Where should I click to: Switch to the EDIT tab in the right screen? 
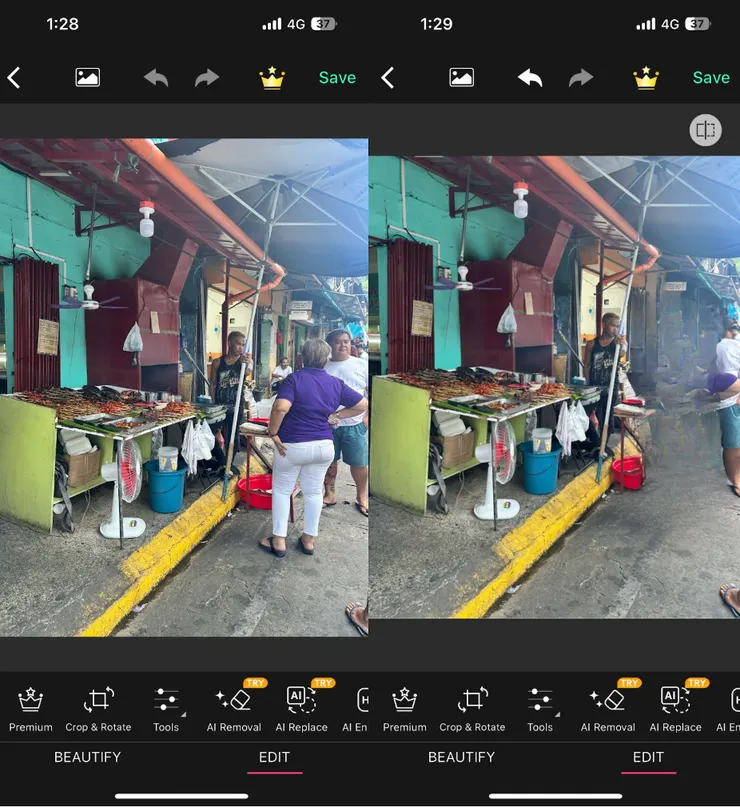(648, 757)
